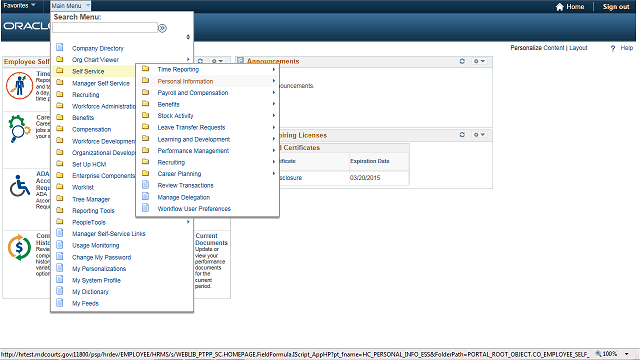Image resolution: width=640 pixels, height=360 pixels.
Task: Expand Time Reporting submenu arrow
Action: click(x=274, y=69)
